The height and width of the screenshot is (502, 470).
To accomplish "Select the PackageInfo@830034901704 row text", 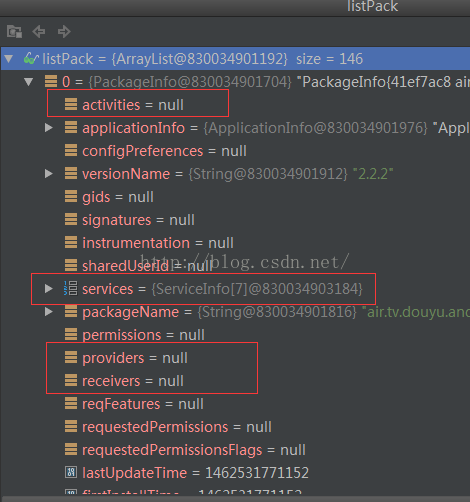I will pyautogui.click(x=190, y=82).
